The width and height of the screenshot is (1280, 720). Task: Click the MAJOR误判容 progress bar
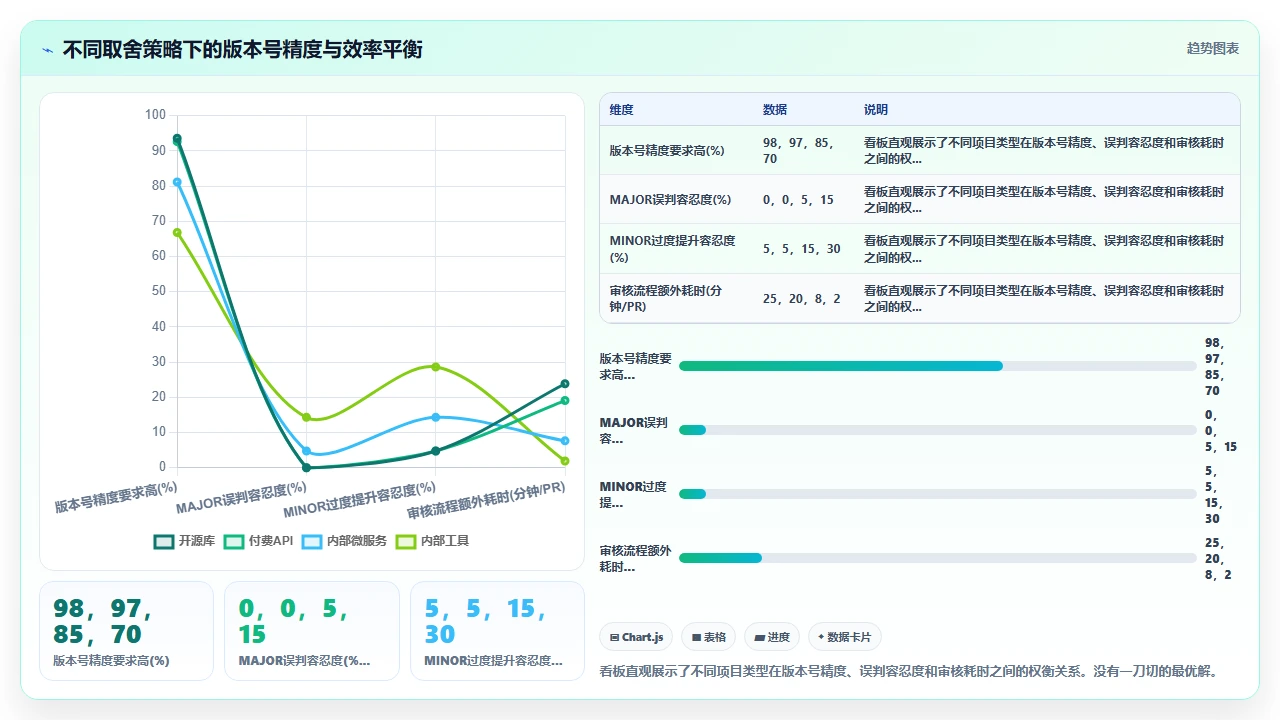pos(937,430)
